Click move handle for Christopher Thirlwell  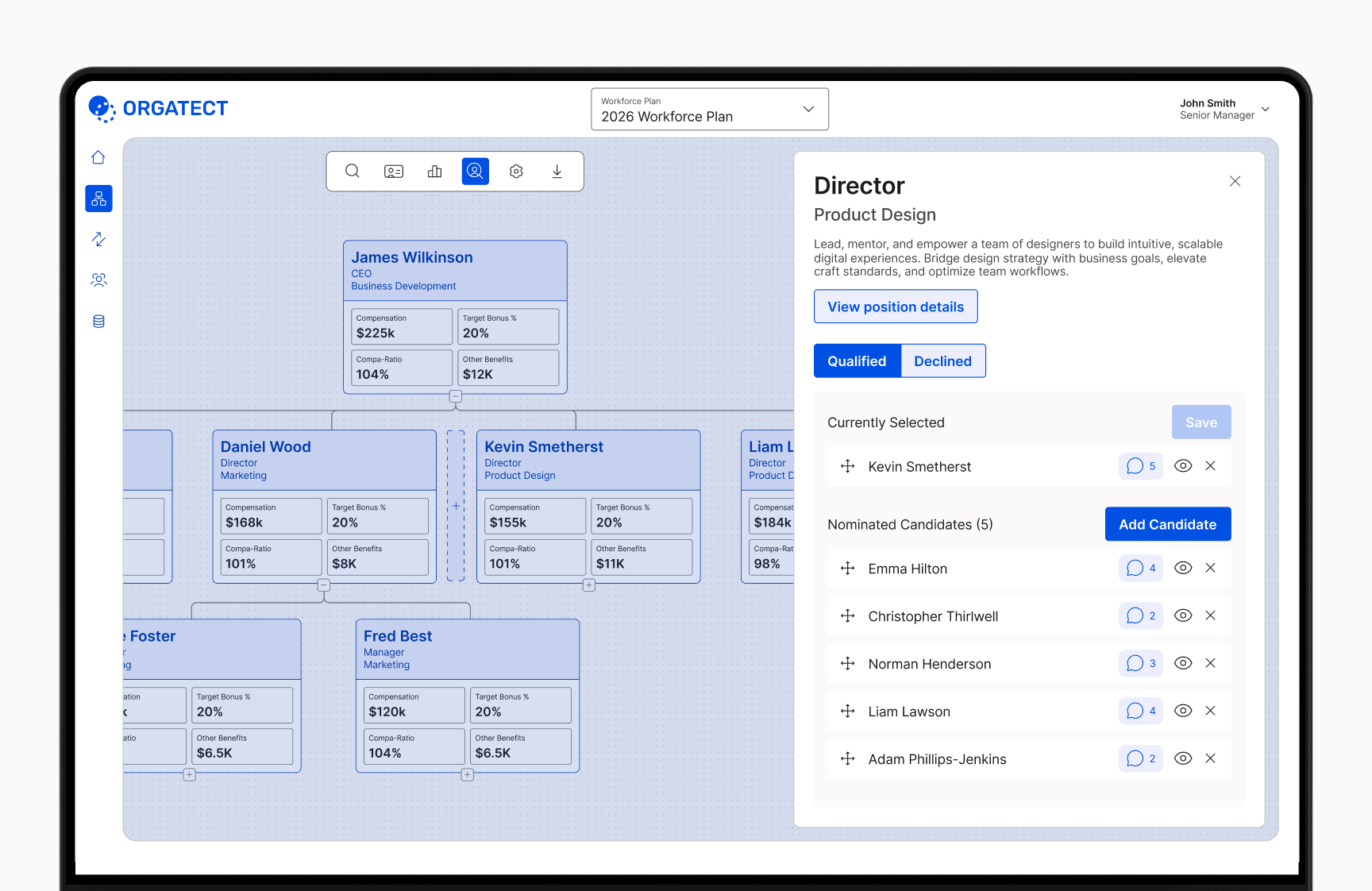click(x=848, y=616)
